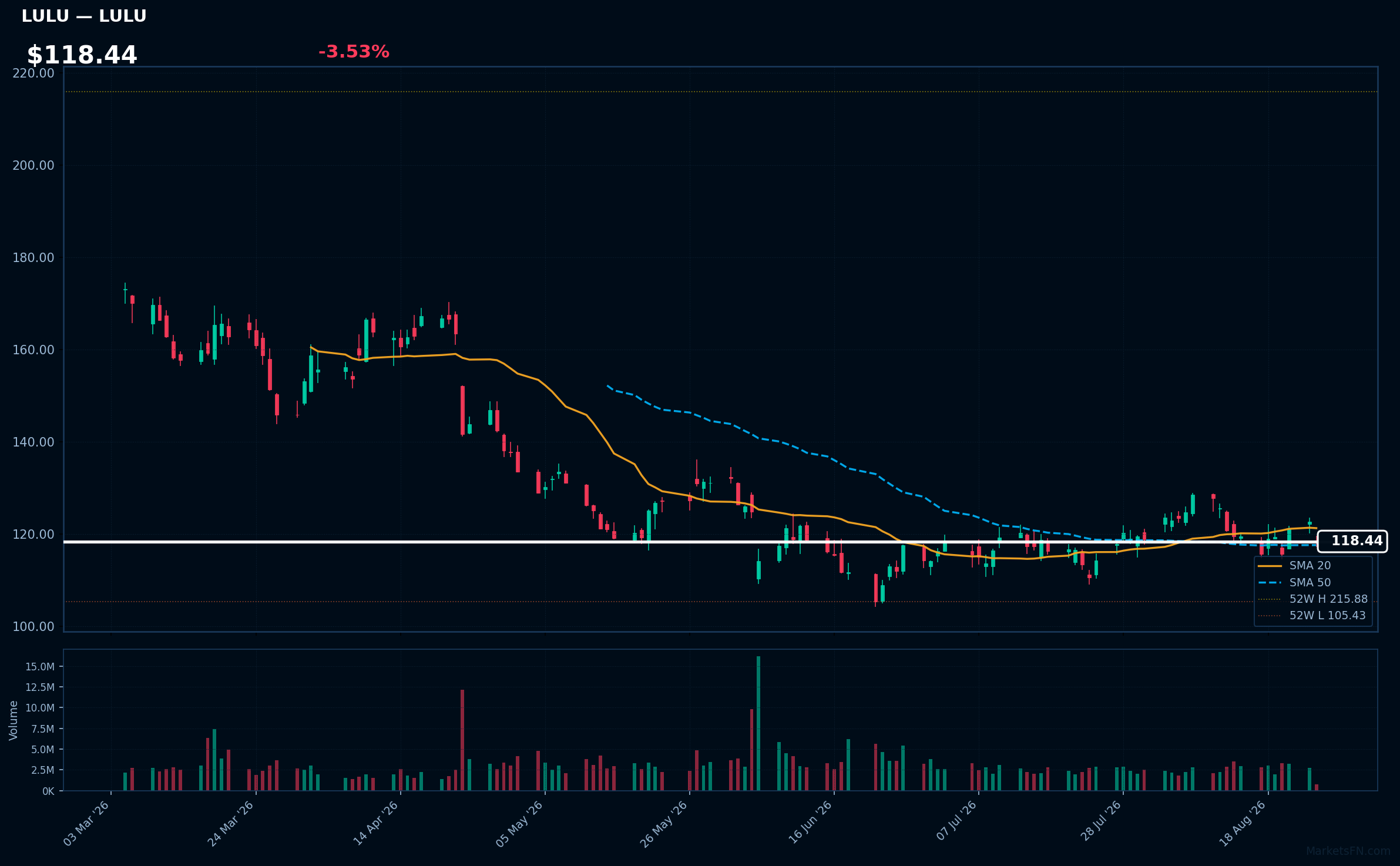This screenshot has height=866, width=1400.
Task: Click the 12.5M volume axis label
Action: point(40,687)
